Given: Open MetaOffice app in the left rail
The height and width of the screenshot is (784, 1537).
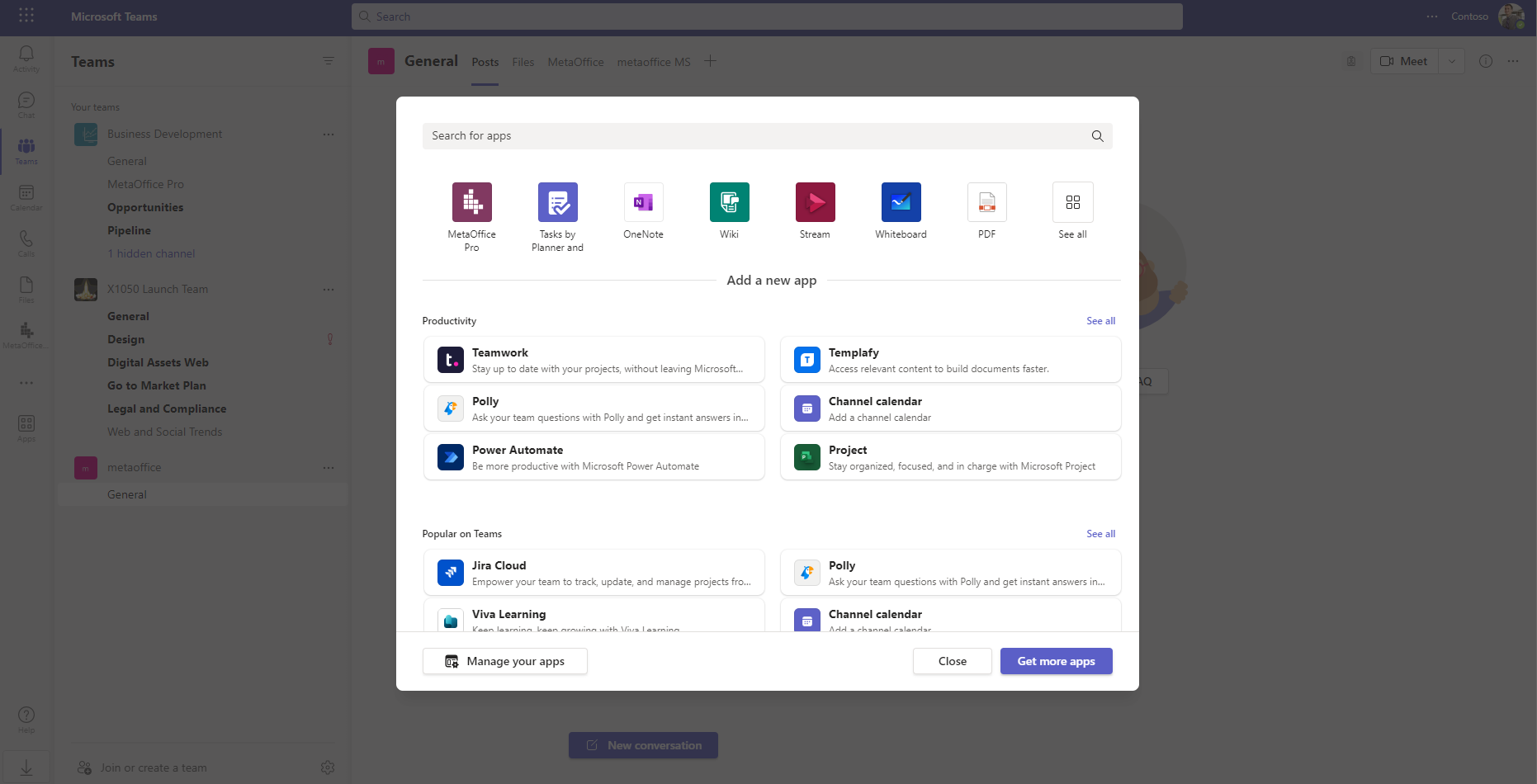Looking at the screenshot, I should point(26,336).
